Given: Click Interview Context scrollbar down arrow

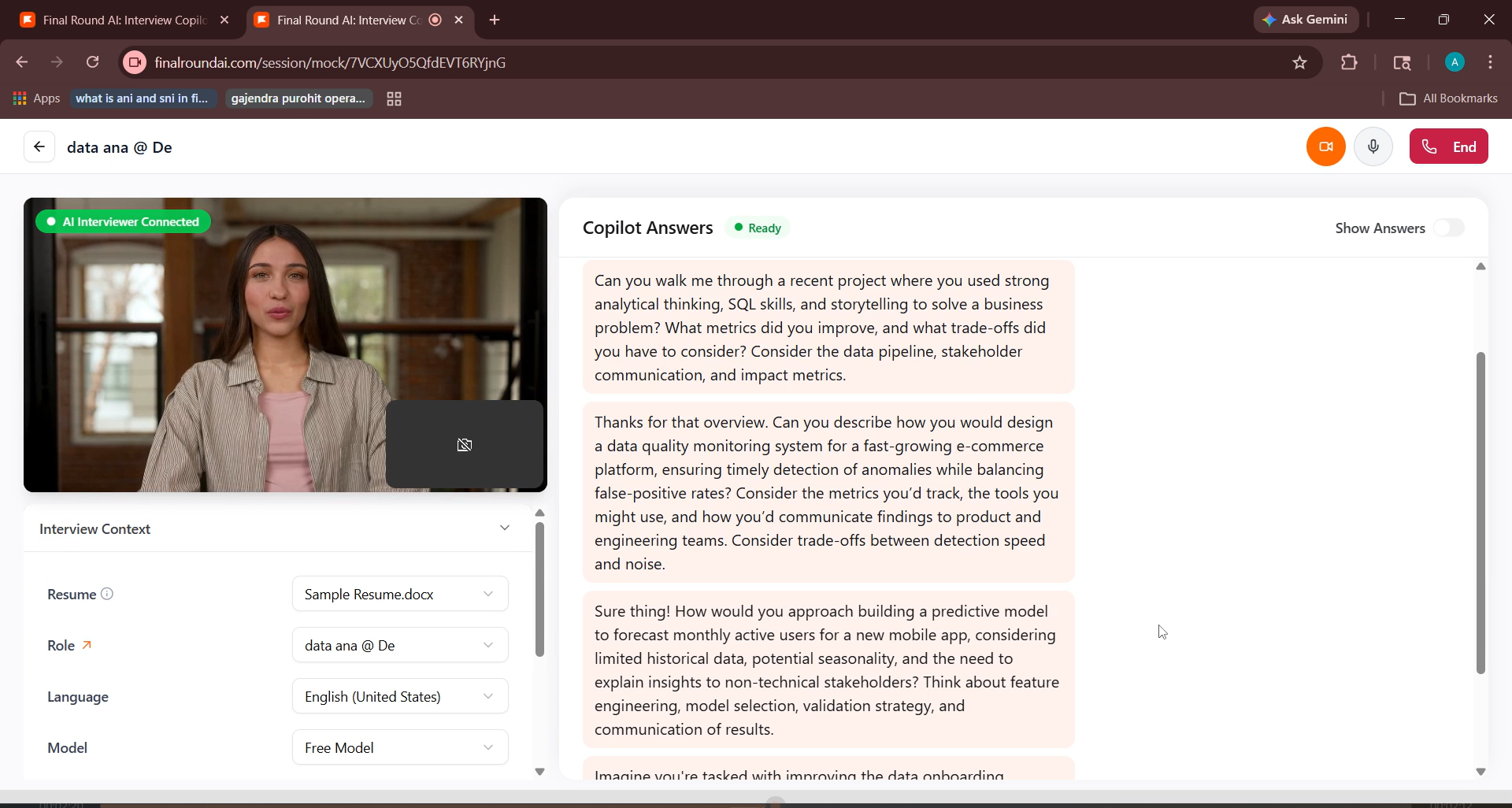Looking at the screenshot, I should pyautogui.click(x=539, y=772).
